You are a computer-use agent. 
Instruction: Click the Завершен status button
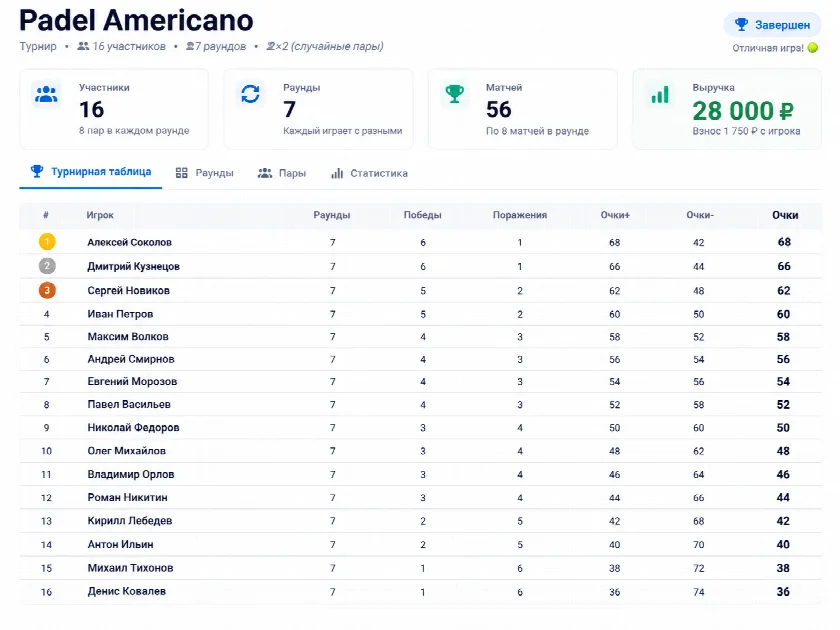point(772,25)
